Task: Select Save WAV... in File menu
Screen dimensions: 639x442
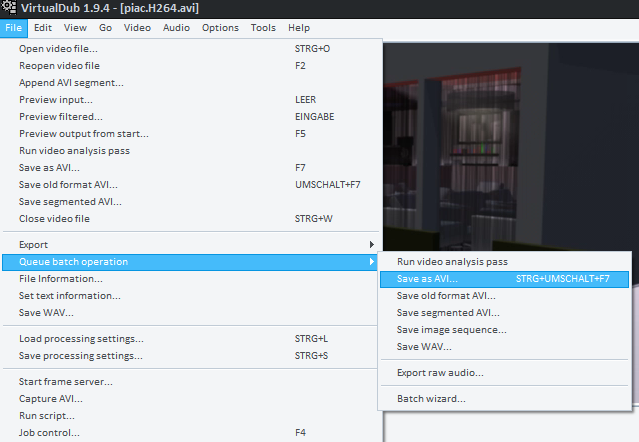Action: coord(191,313)
